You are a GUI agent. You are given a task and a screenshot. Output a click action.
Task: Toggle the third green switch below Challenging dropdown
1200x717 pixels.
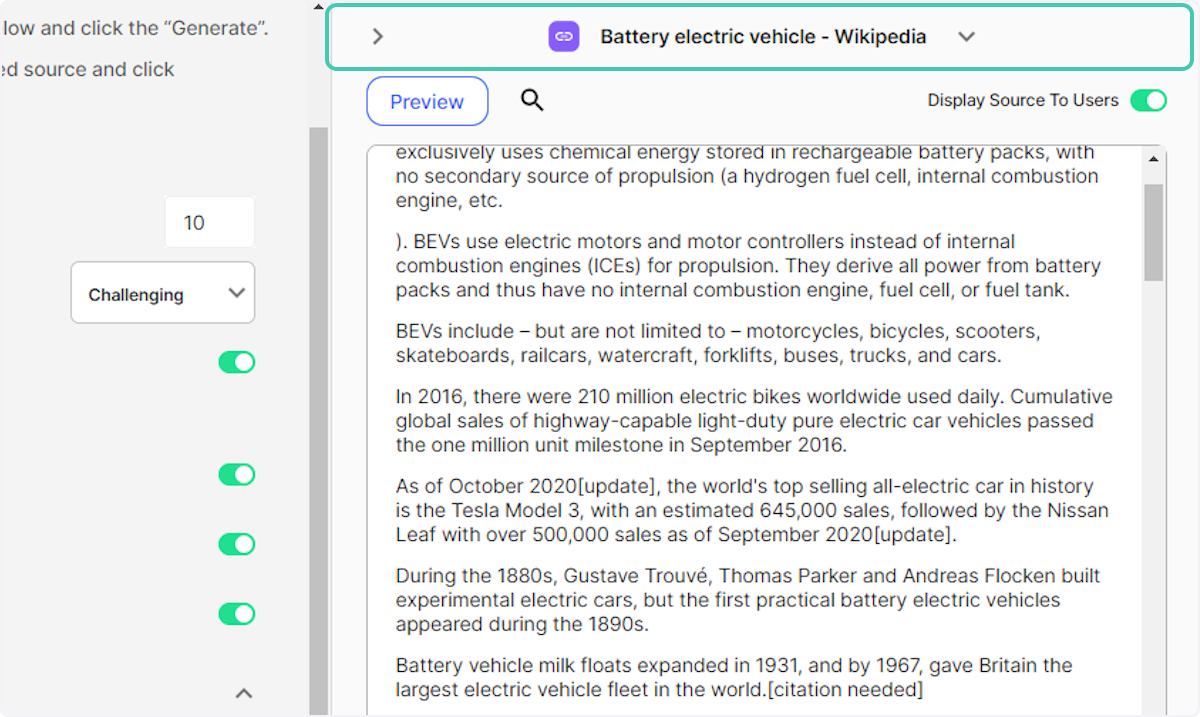(237, 544)
